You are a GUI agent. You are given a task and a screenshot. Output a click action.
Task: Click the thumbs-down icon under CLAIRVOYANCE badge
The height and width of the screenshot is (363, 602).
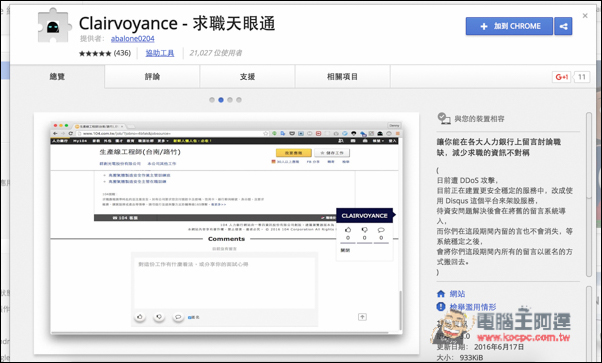click(364, 230)
